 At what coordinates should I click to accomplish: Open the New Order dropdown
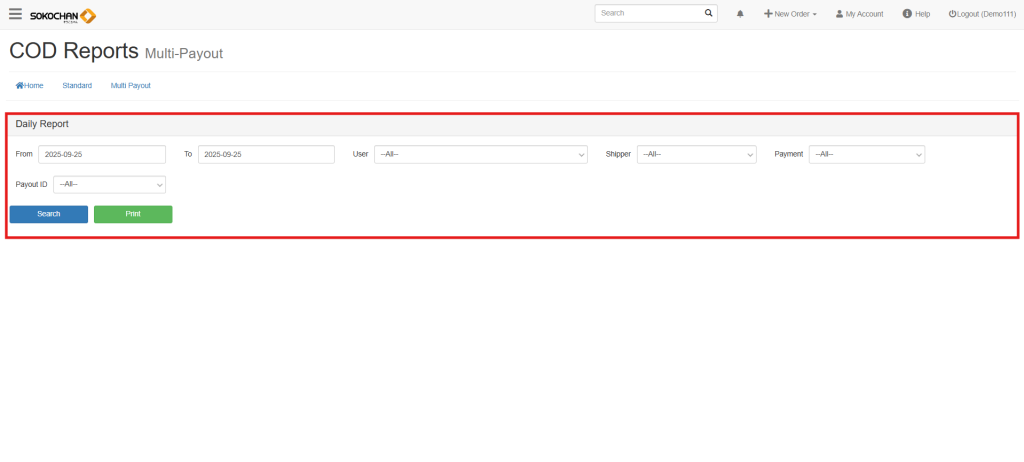[x=790, y=14]
